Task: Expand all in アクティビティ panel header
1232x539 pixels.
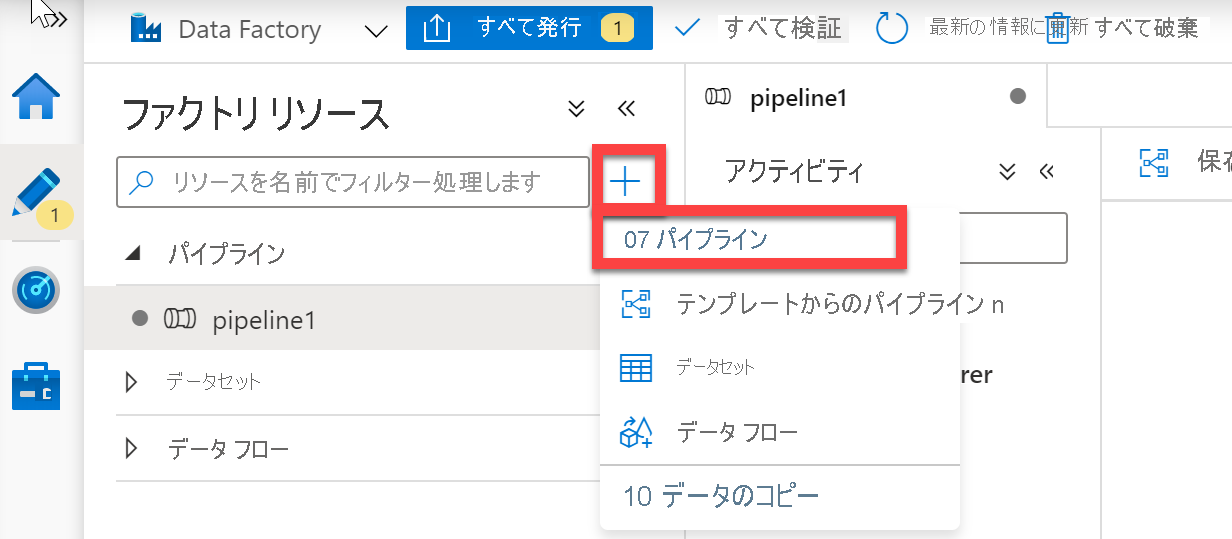Action: (1007, 172)
